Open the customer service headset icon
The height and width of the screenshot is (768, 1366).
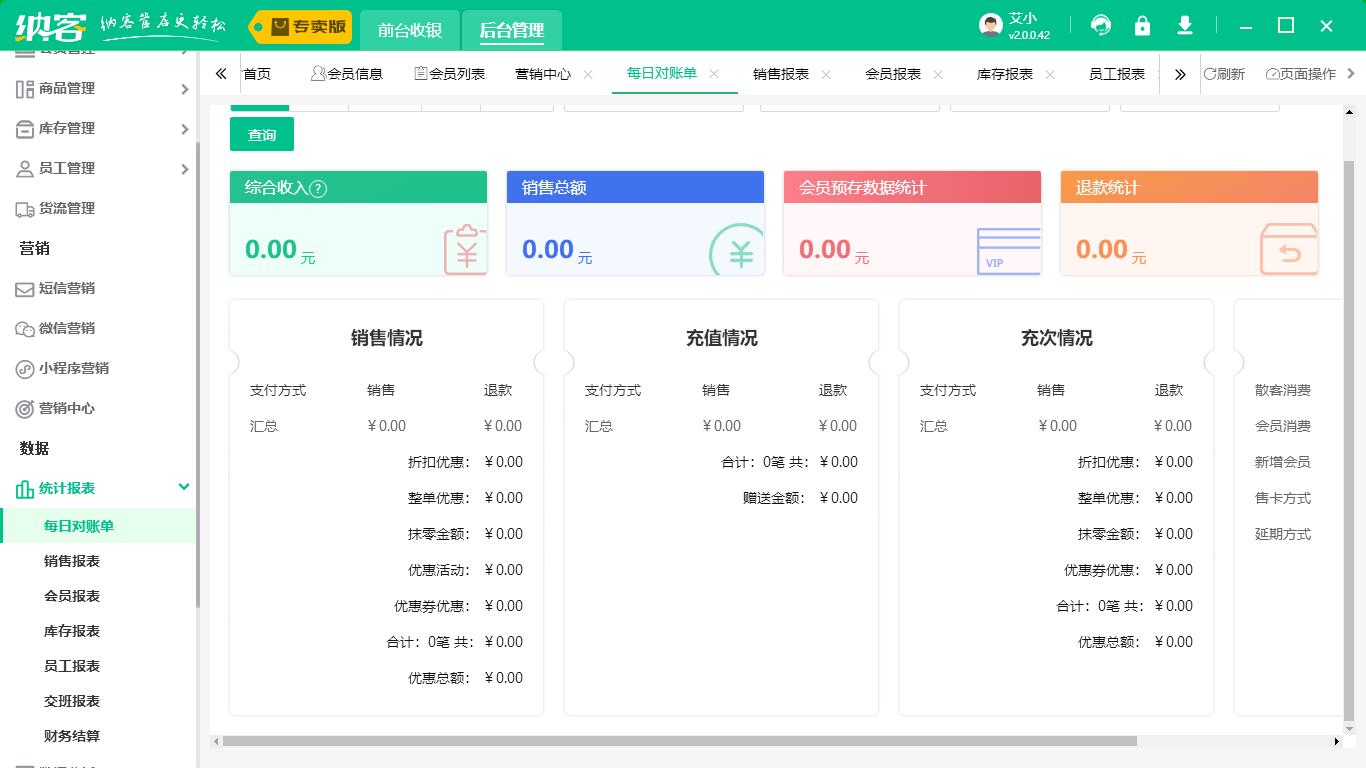1100,25
